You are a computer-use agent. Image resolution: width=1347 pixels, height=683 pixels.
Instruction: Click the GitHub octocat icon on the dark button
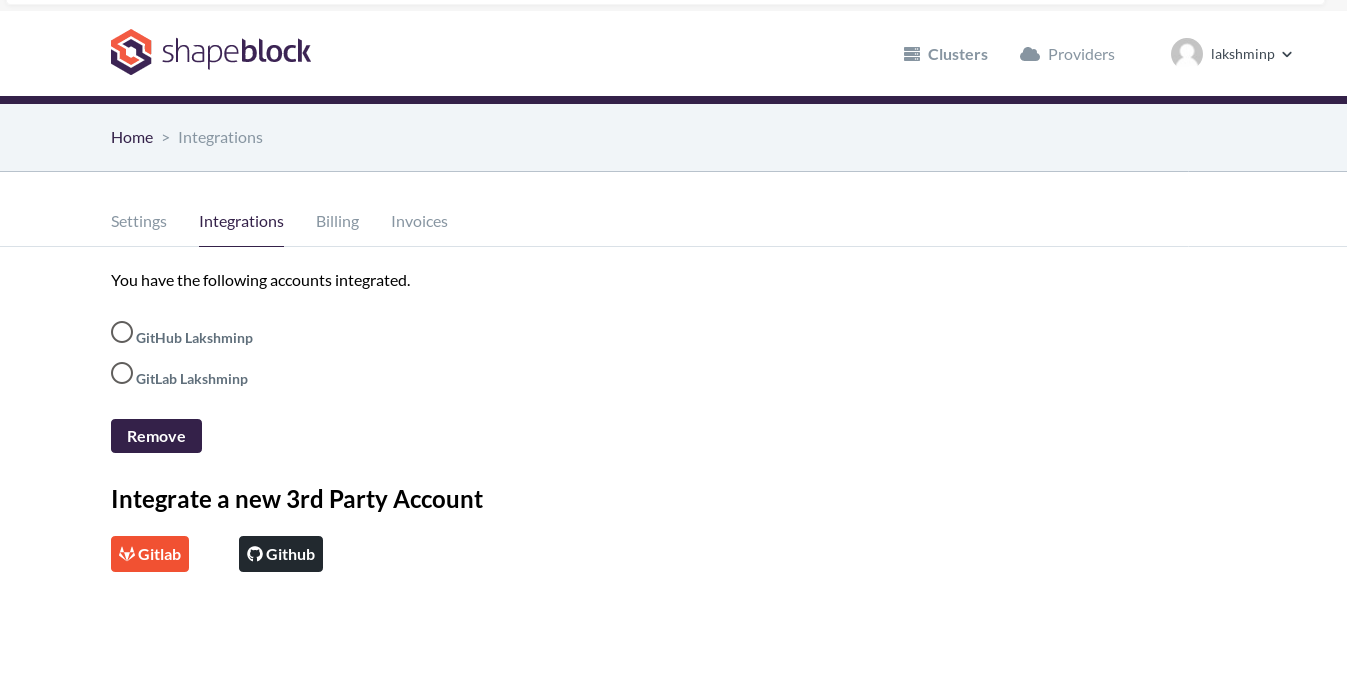coord(255,554)
